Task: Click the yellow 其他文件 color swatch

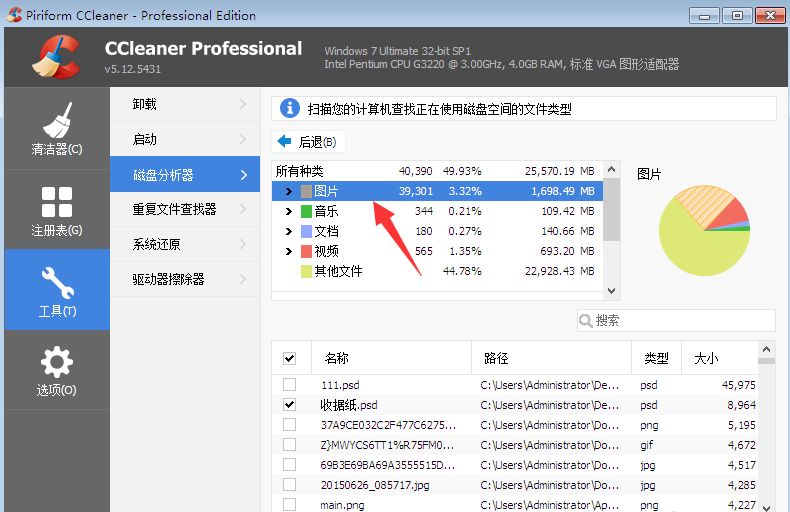Action: point(306,271)
